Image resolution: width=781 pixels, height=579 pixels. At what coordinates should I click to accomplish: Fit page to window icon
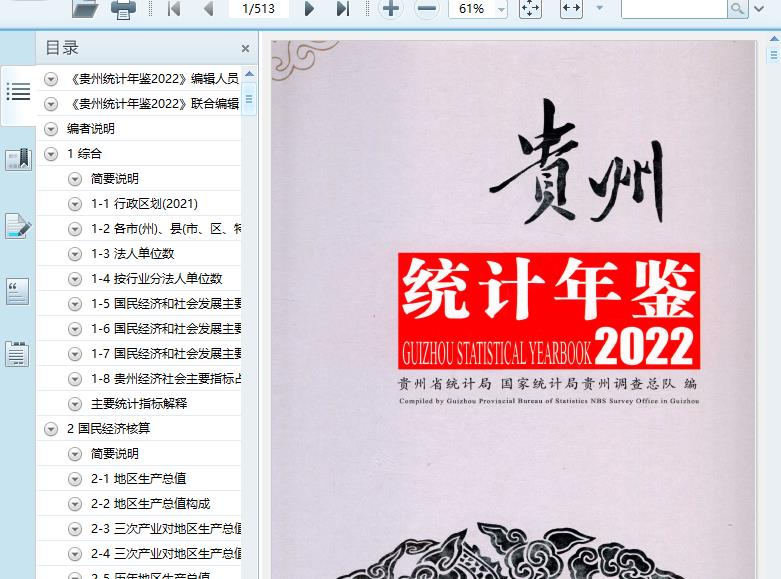click(x=530, y=8)
